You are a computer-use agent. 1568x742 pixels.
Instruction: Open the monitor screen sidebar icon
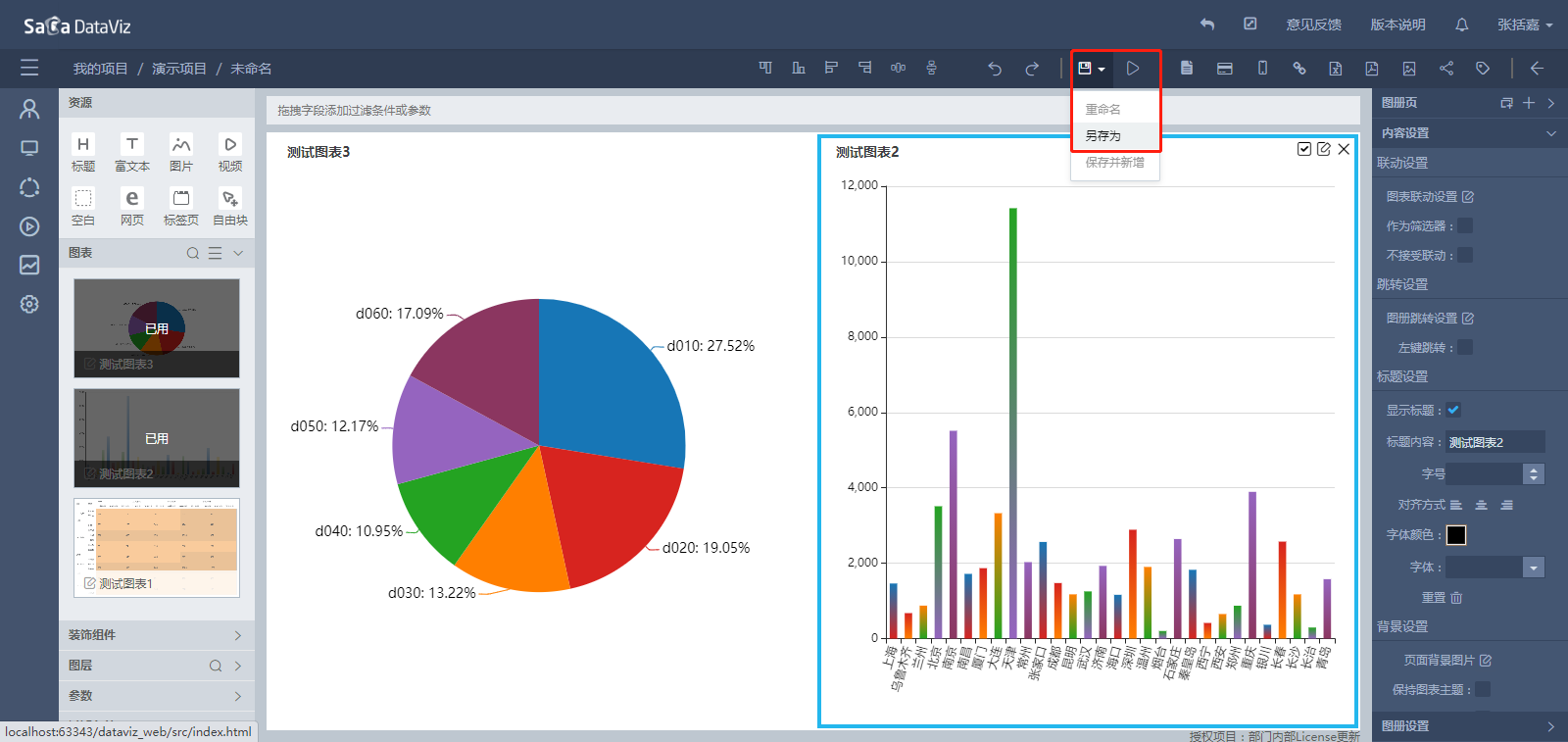29,148
